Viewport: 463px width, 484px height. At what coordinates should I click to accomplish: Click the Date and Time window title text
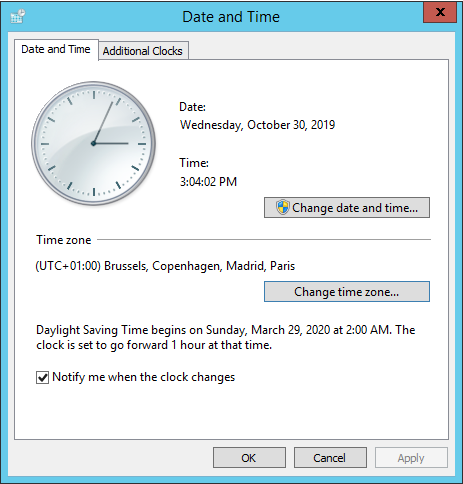click(x=231, y=17)
